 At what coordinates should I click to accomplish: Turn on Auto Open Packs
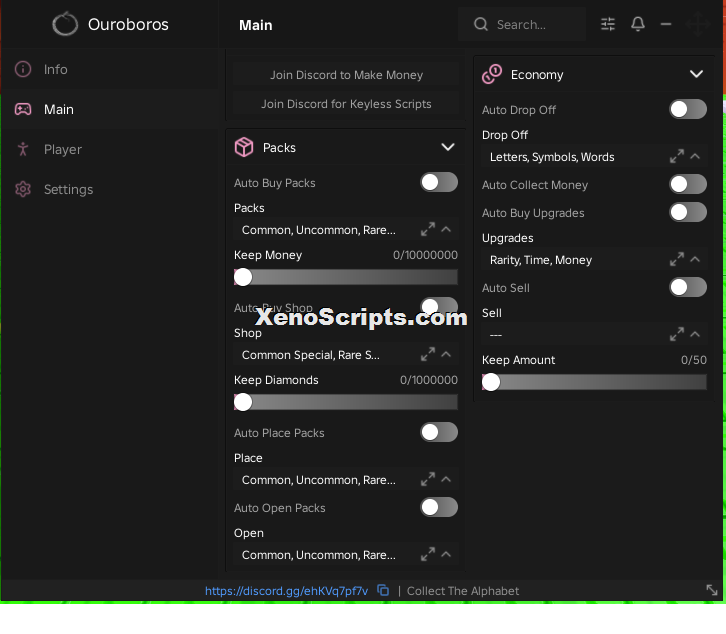click(x=439, y=508)
